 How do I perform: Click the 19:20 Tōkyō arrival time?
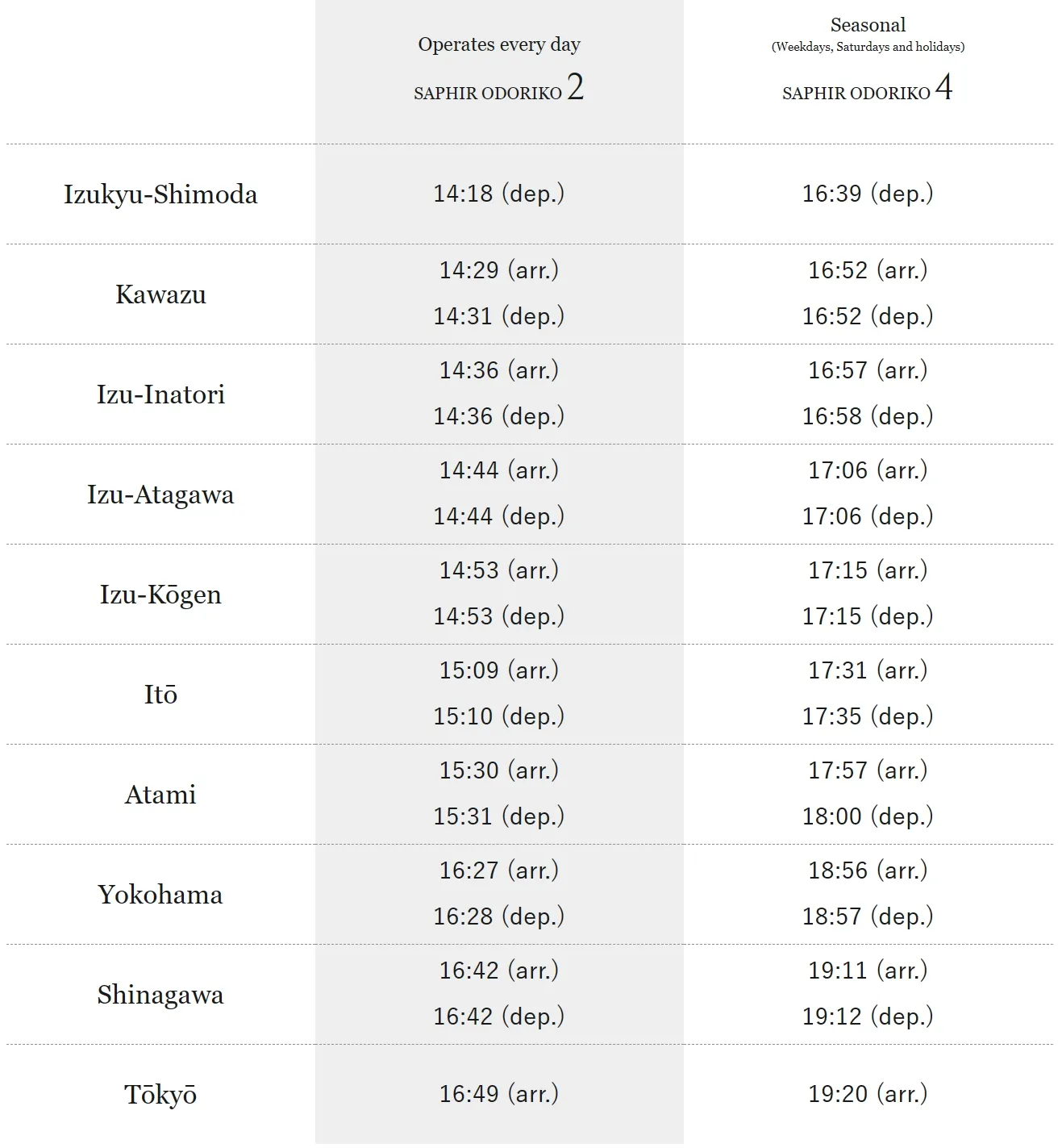click(x=868, y=1094)
